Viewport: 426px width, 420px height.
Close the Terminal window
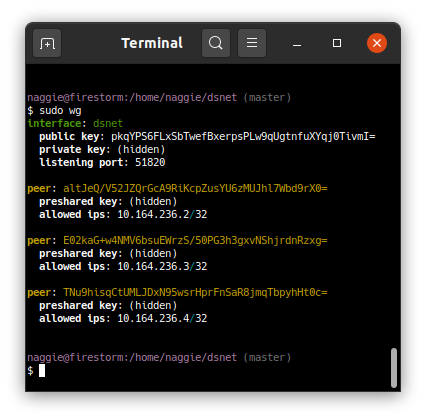coord(377,43)
